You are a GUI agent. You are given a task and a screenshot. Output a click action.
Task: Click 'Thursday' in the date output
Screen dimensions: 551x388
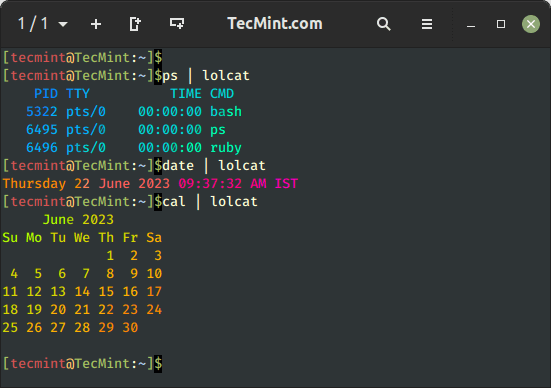coord(34,184)
